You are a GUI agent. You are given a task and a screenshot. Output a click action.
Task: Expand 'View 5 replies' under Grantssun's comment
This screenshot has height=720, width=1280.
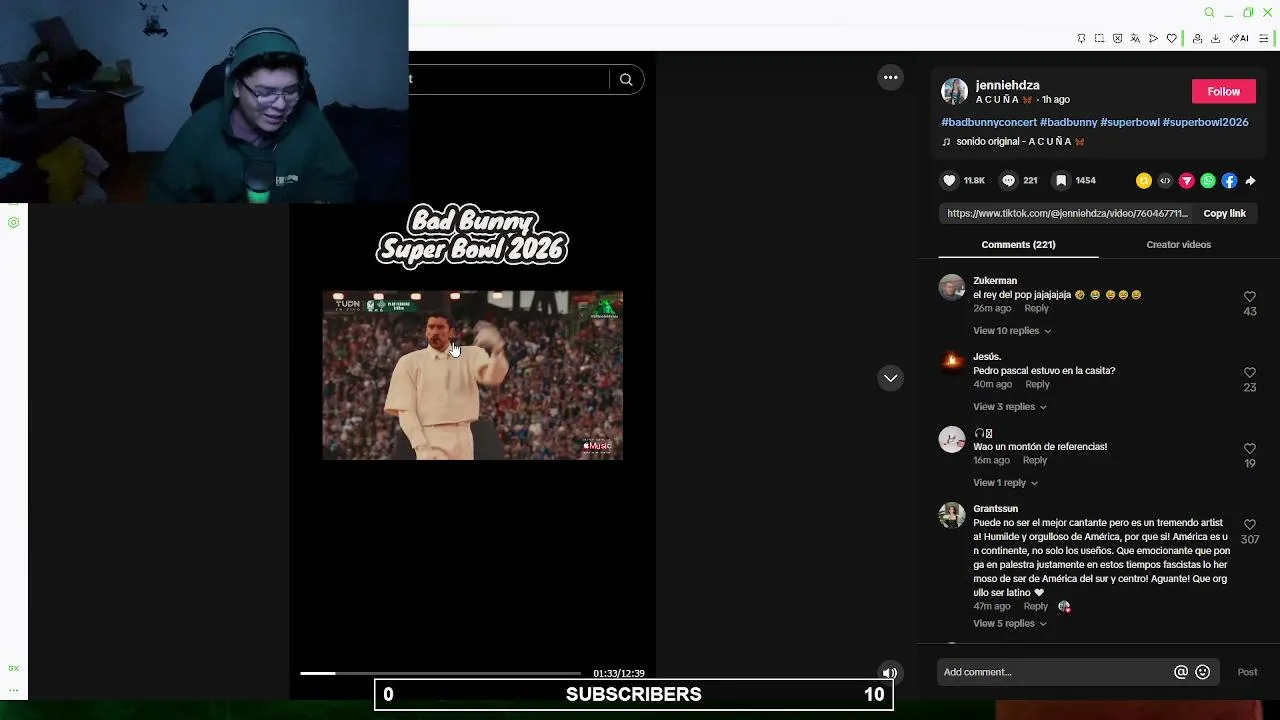tap(1010, 624)
